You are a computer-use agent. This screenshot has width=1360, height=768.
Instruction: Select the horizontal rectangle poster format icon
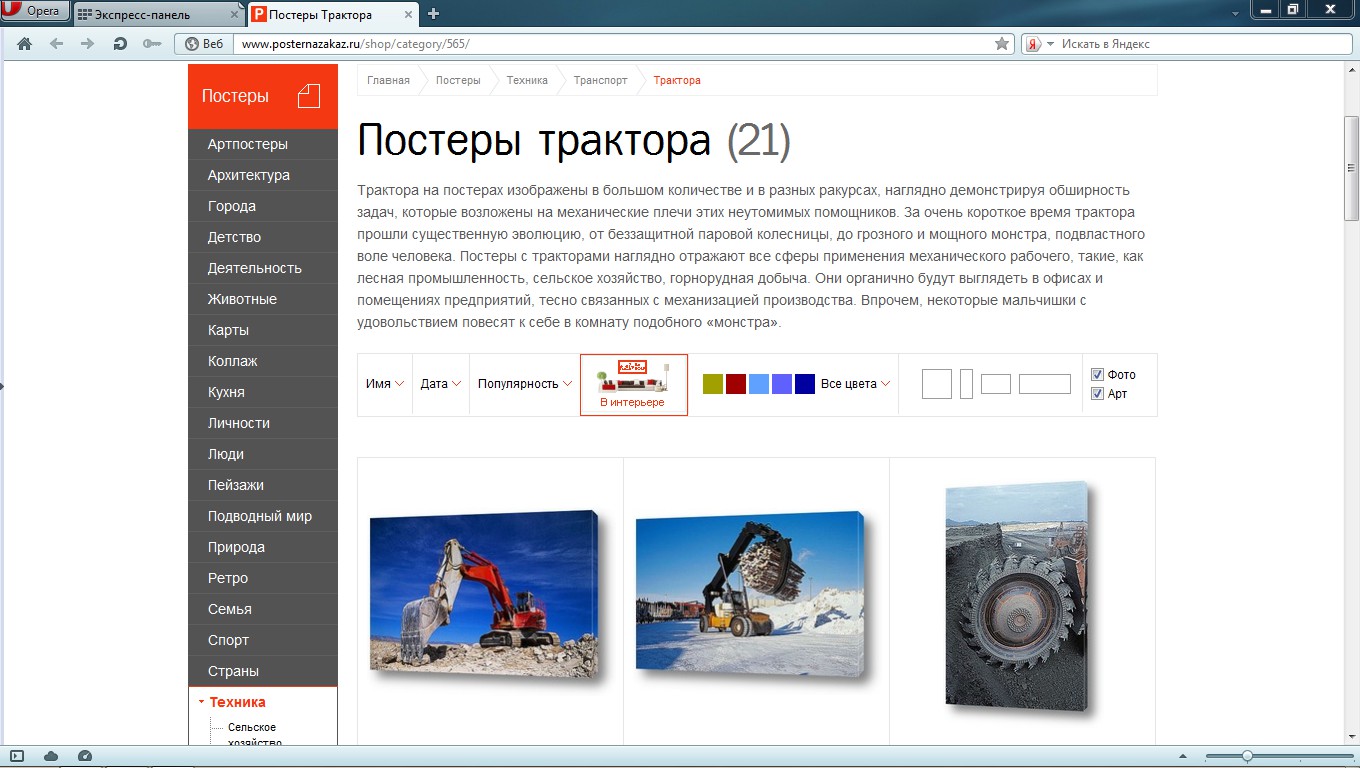pyautogui.click(x=996, y=384)
